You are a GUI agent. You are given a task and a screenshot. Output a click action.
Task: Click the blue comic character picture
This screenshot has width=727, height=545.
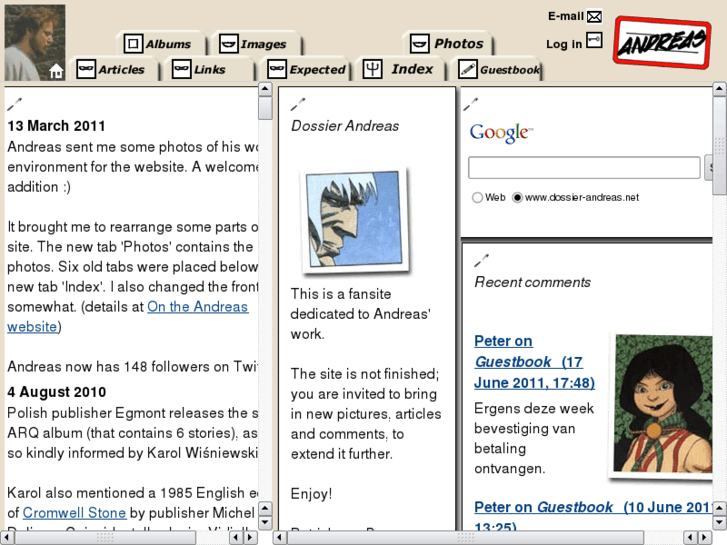click(x=355, y=219)
